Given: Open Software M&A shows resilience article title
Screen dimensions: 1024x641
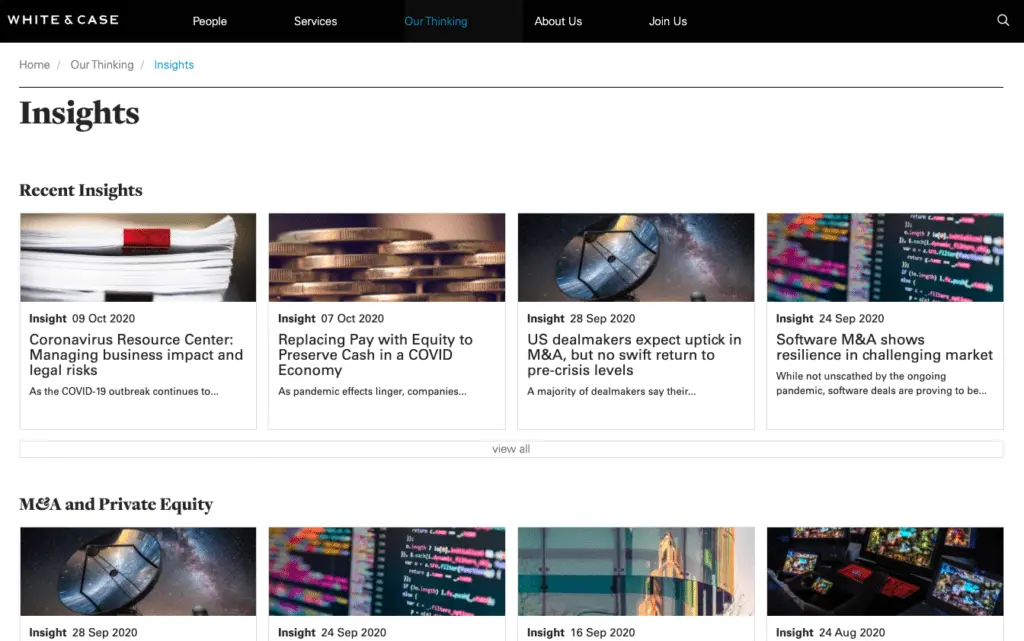Looking at the screenshot, I should click(x=884, y=347).
